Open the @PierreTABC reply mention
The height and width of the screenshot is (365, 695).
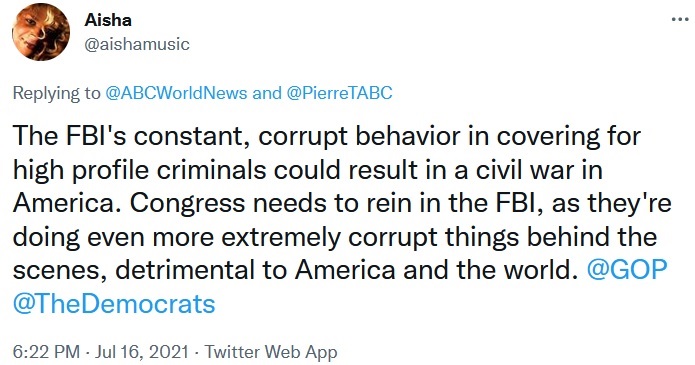(340, 93)
